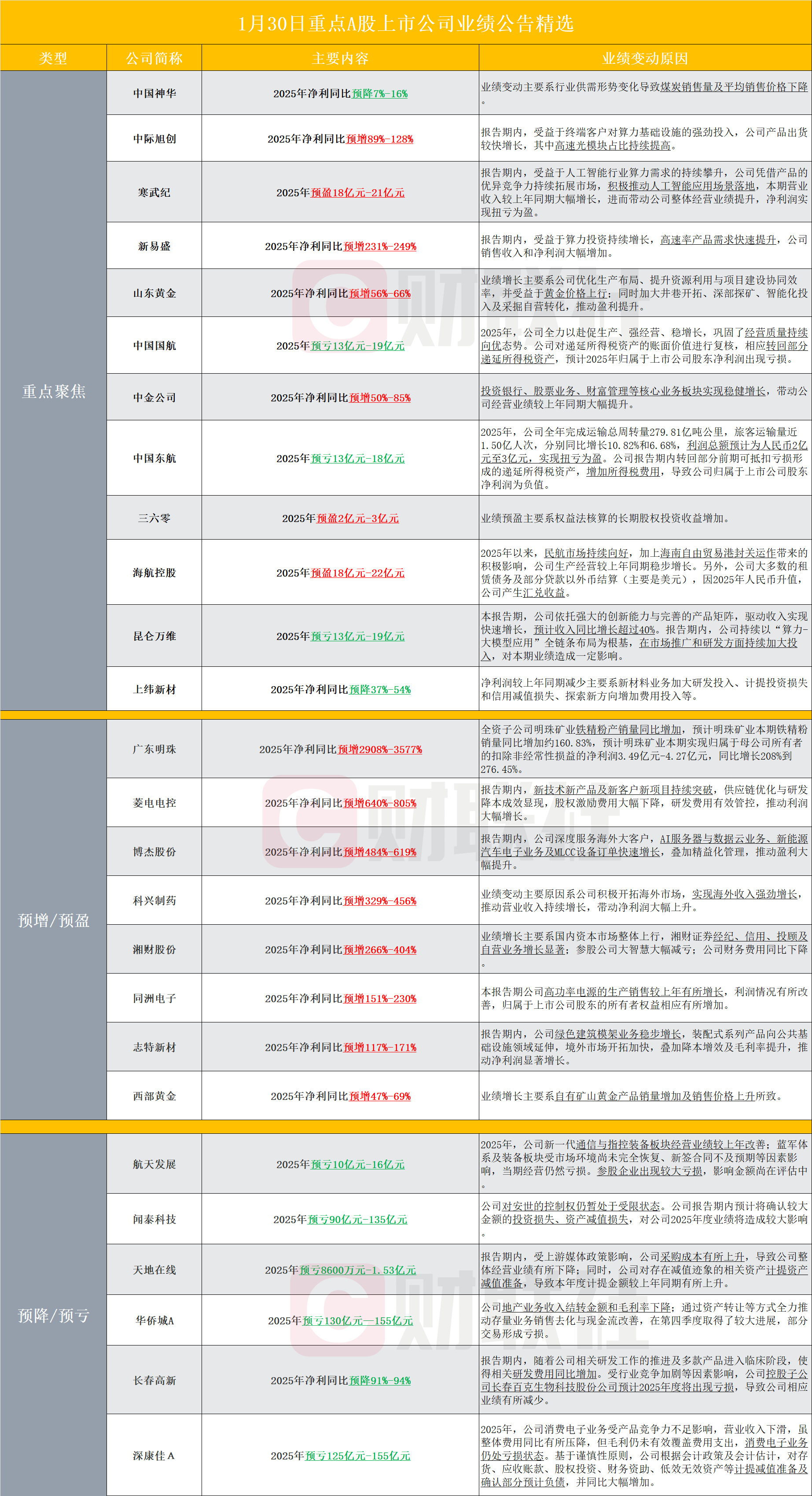Click the underlined 预降7%-16% for 中国神华
The height and width of the screenshot is (1496, 812).
[x=379, y=93]
